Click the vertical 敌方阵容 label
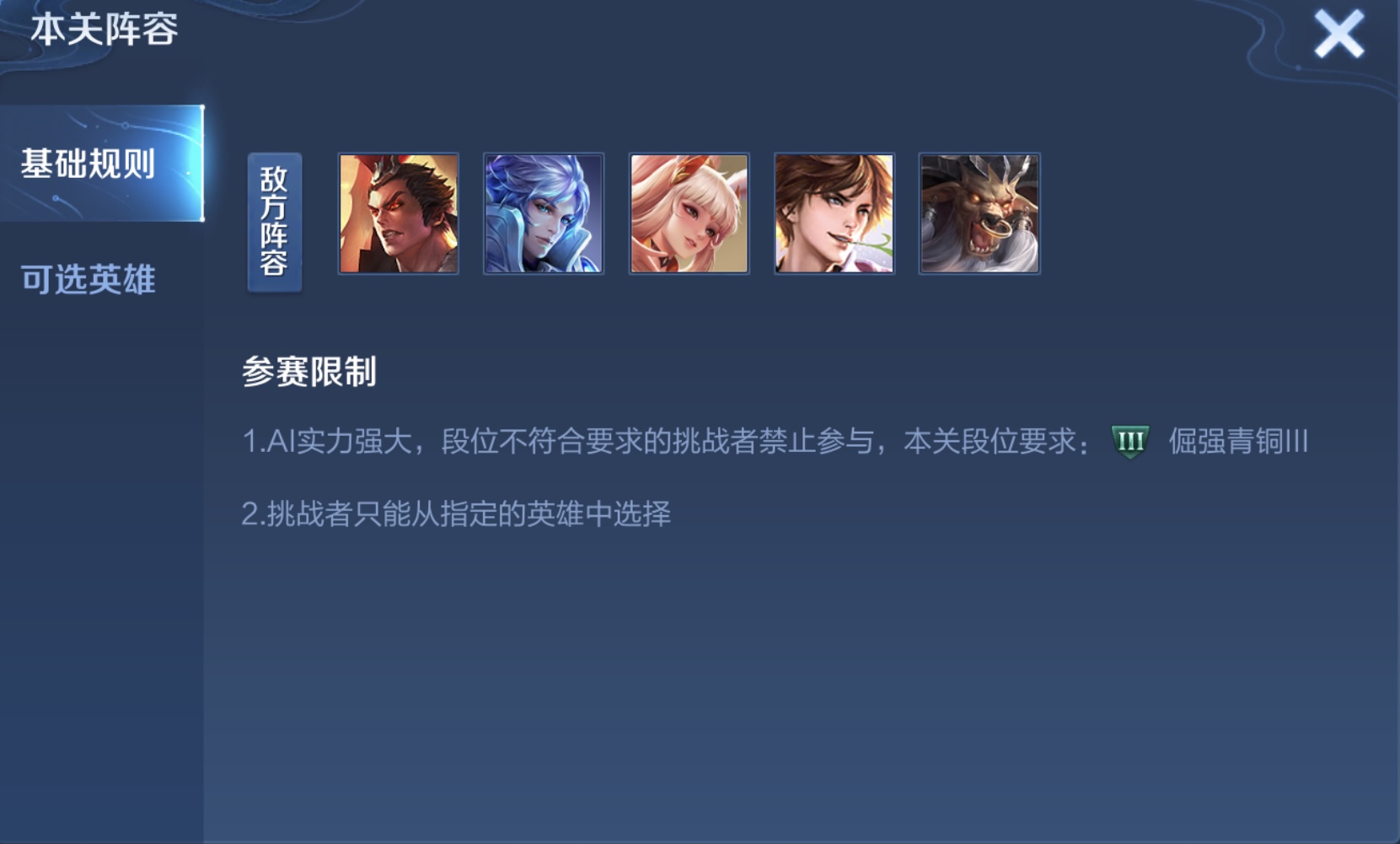1400x844 pixels. 275,222
